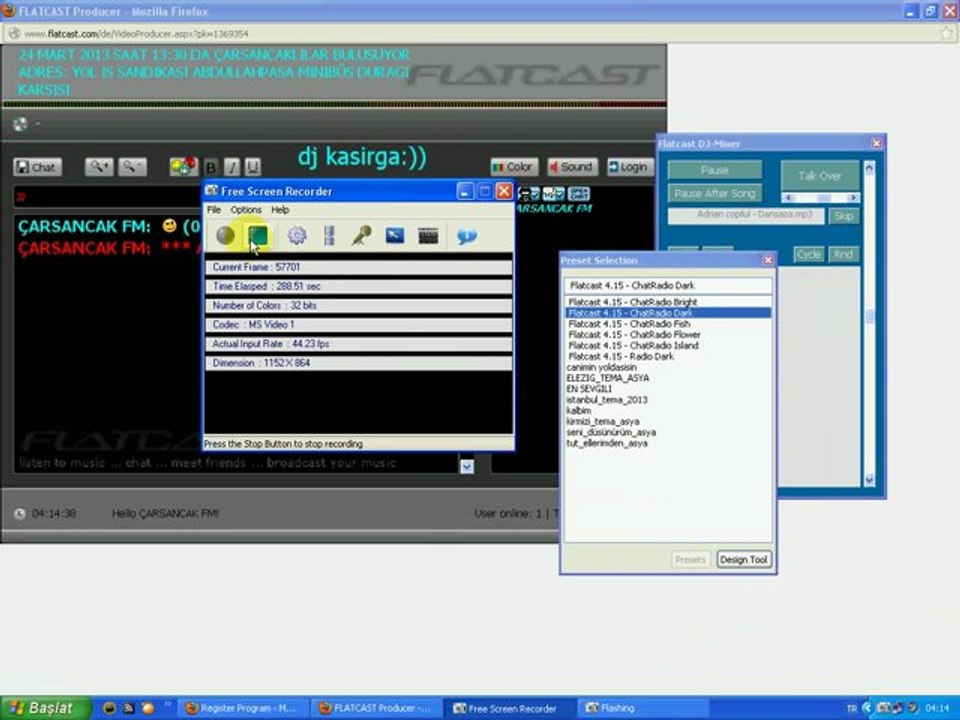The image size is (960, 720).
Task: Select Flatcast 4.15 - Radio Dark preset
Action: point(667,356)
